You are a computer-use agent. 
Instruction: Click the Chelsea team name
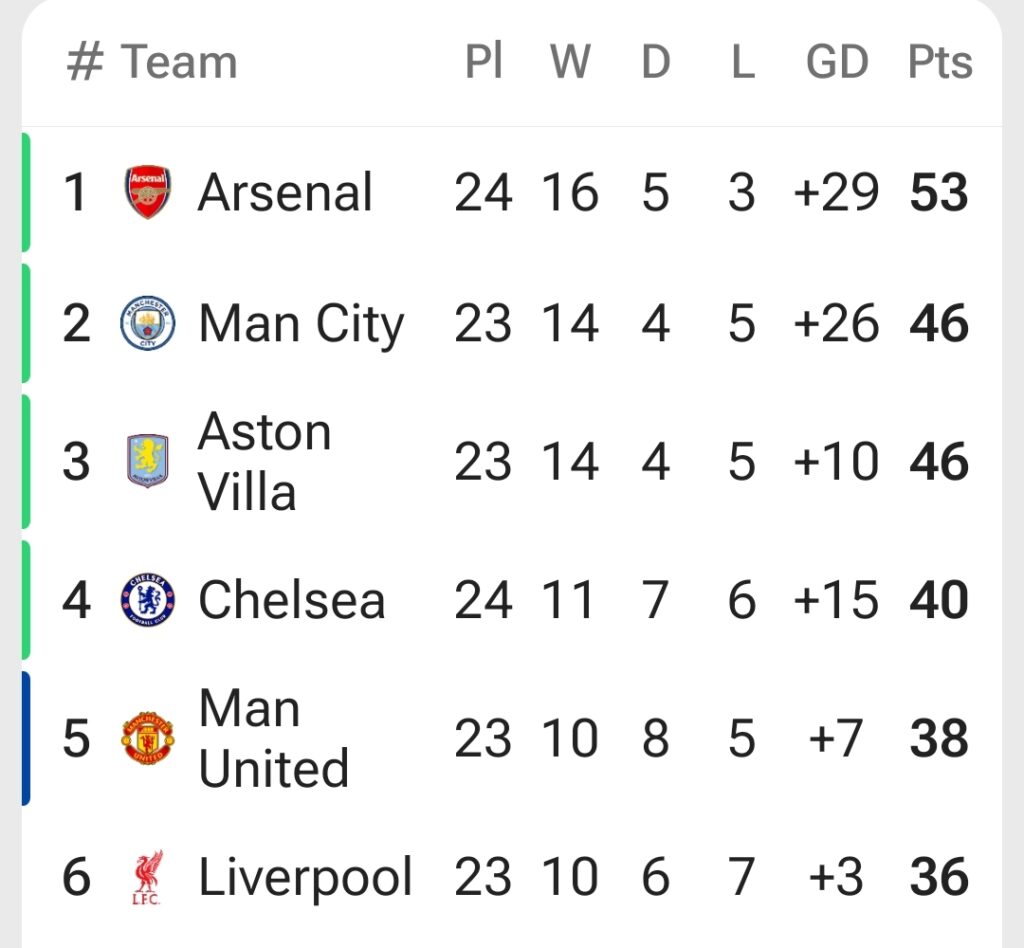tap(291, 600)
